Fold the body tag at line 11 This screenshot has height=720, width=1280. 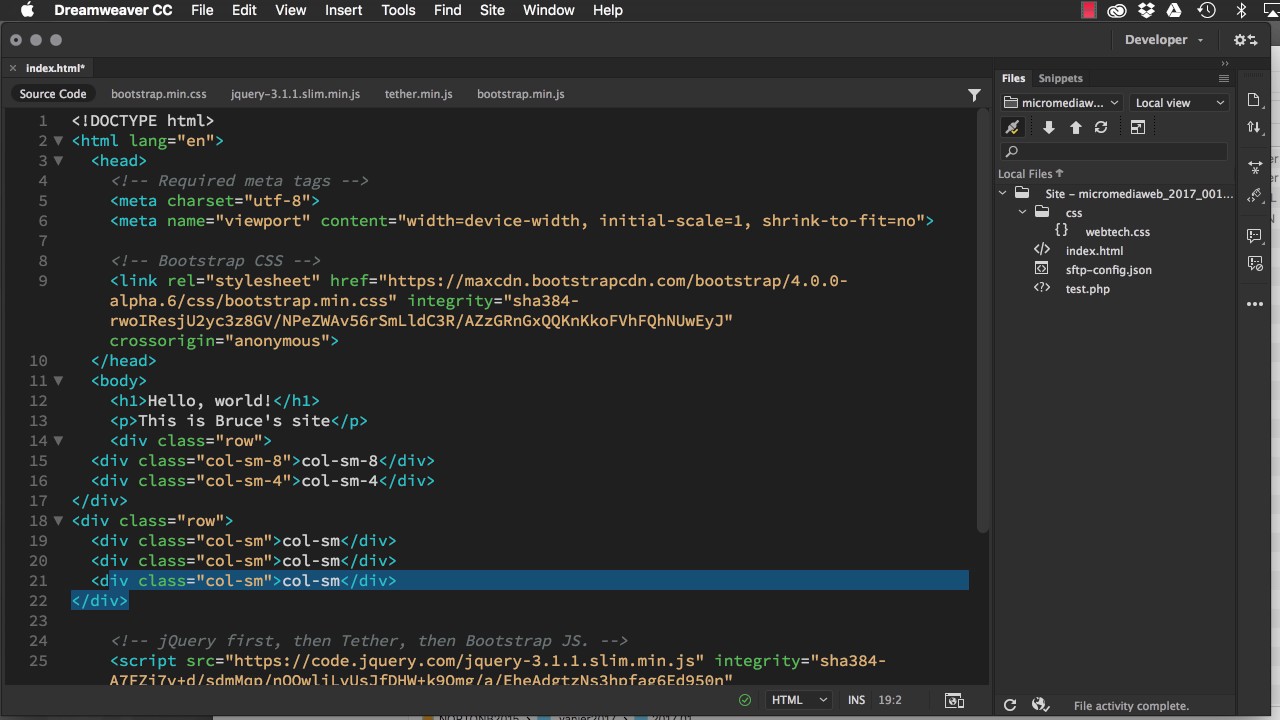58,380
